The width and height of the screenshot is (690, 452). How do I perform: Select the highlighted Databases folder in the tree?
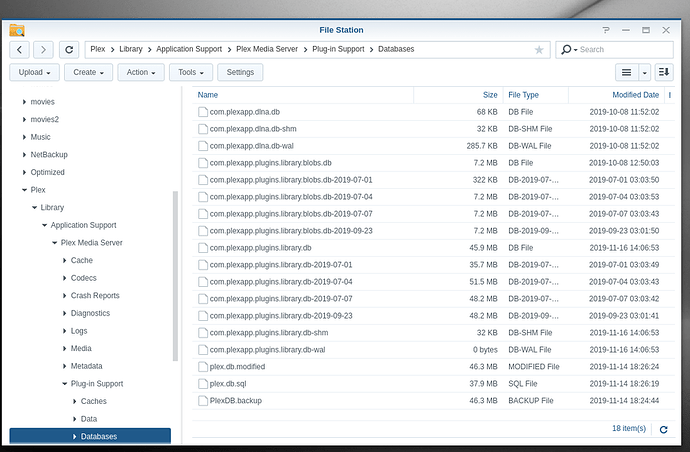[90, 436]
